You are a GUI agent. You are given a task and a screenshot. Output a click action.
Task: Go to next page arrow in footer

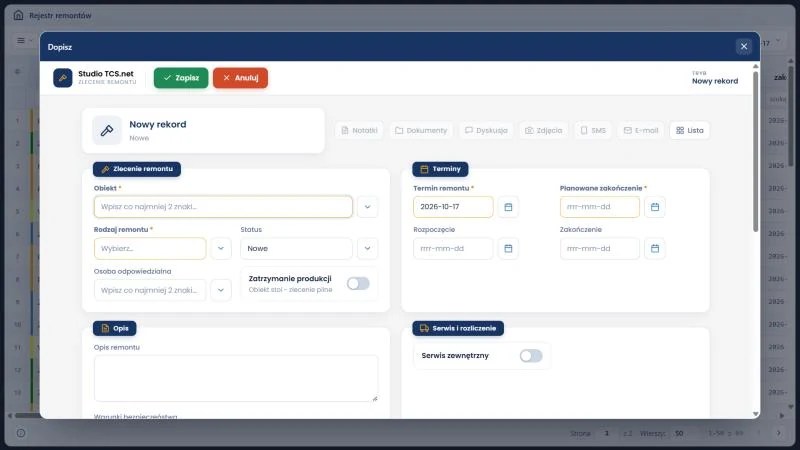779,433
